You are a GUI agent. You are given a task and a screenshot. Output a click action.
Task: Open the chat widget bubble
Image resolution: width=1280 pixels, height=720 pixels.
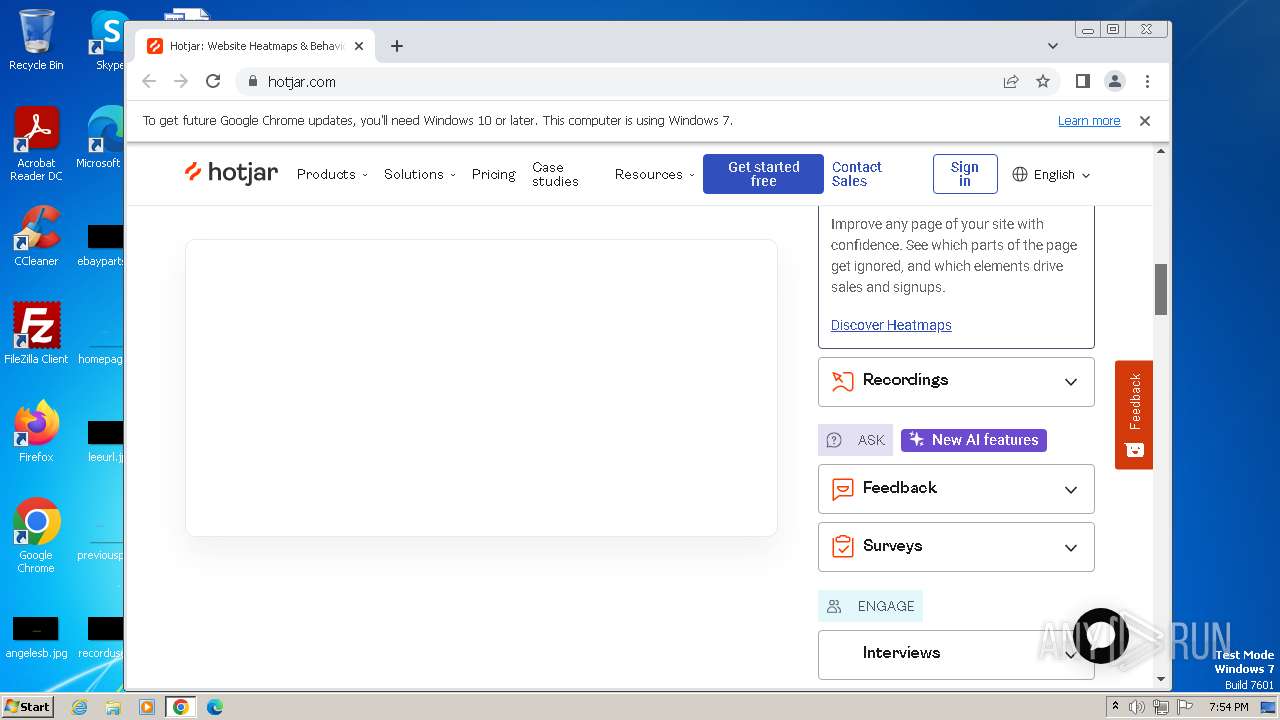(1100, 636)
